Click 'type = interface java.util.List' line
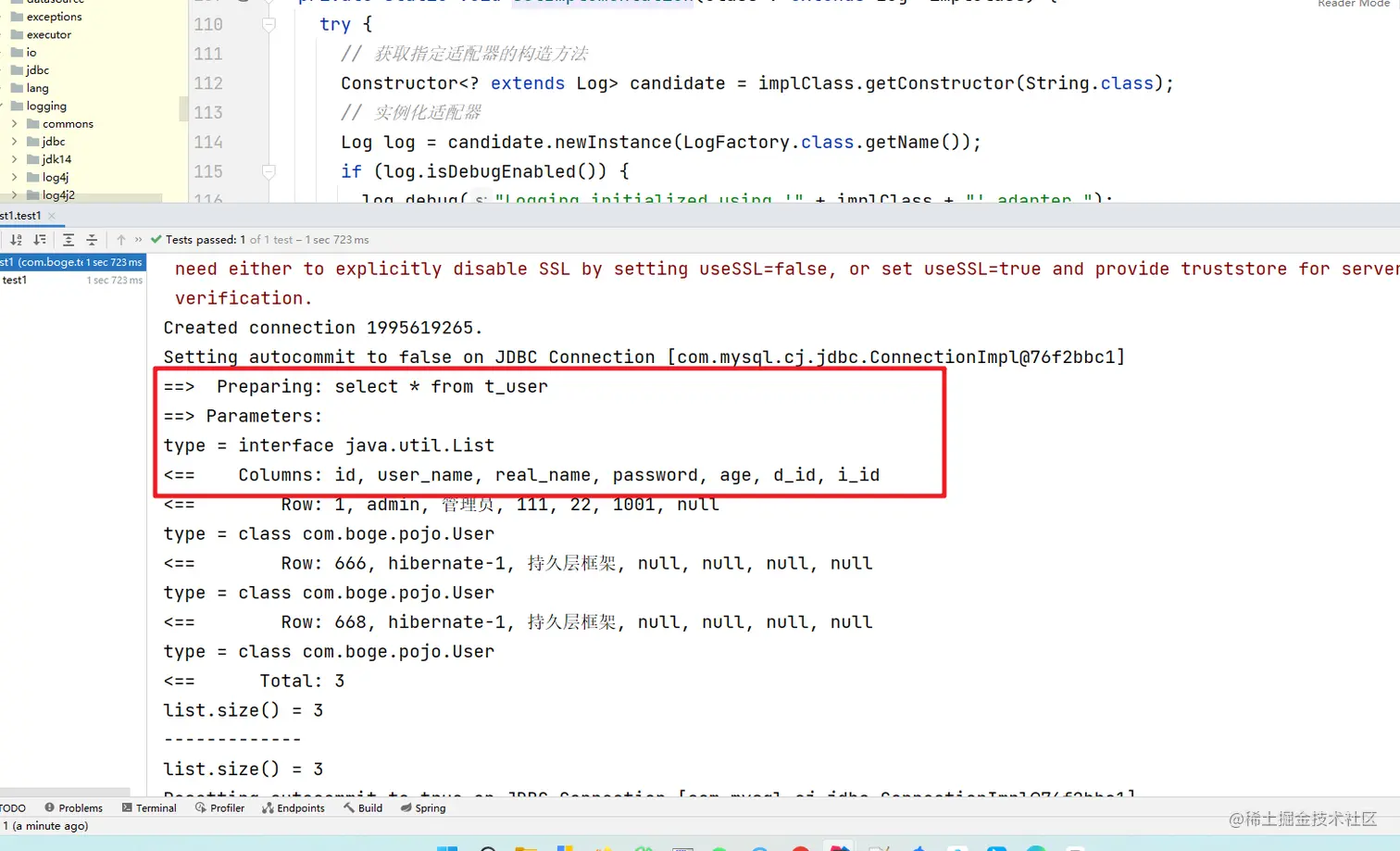The width and height of the screenshot is (1400, 851). point(329,445)
